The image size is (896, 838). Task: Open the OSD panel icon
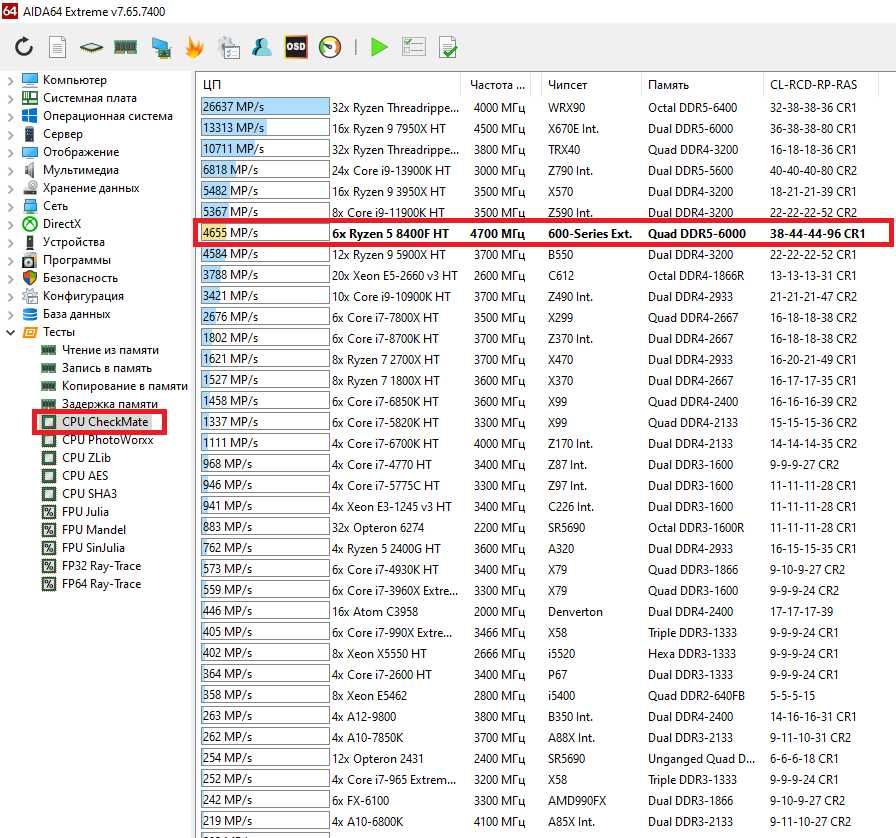[x=295, y=47]
